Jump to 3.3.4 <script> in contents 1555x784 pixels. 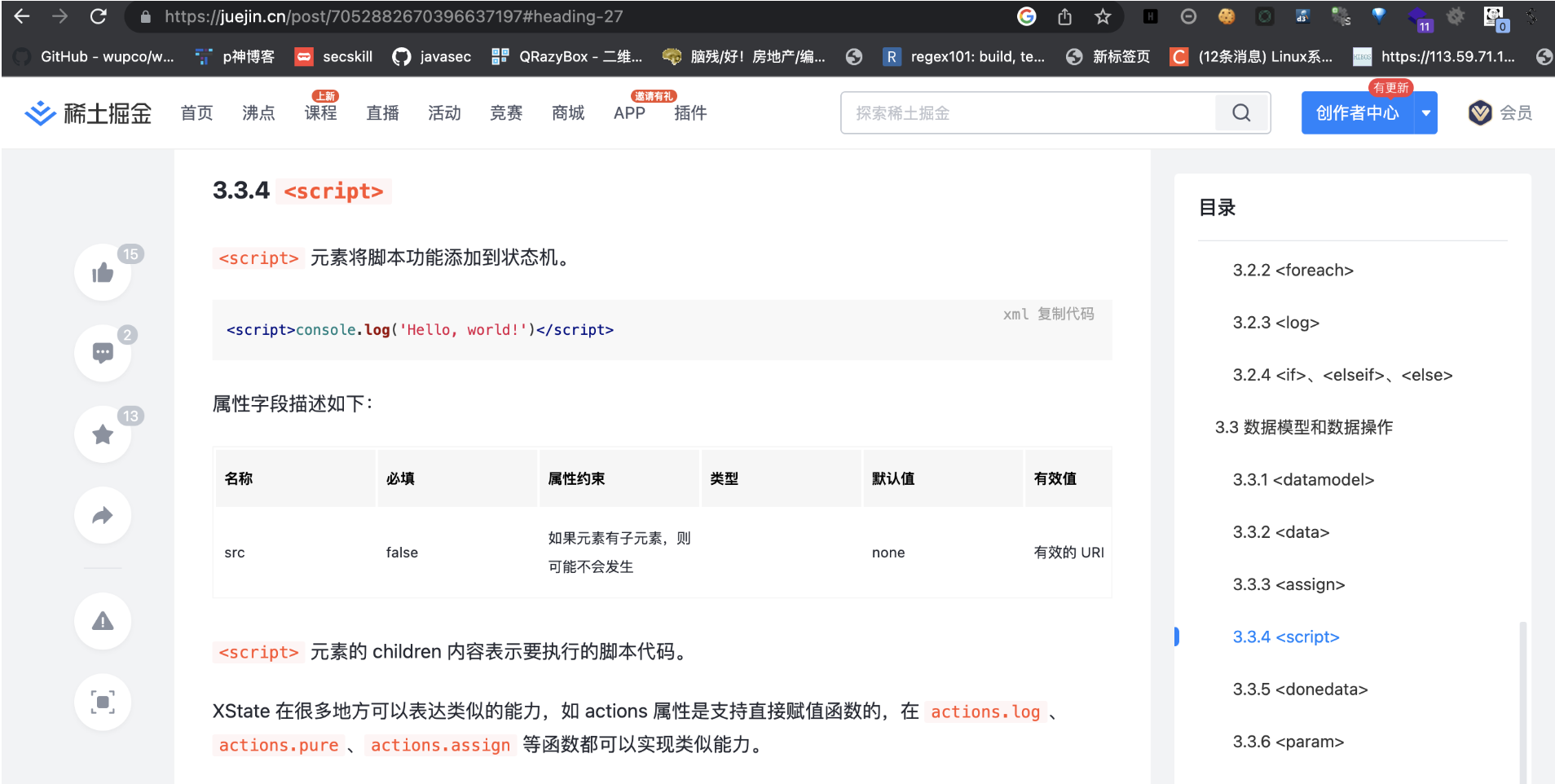pyautogui.click(x=1286, y=636)
